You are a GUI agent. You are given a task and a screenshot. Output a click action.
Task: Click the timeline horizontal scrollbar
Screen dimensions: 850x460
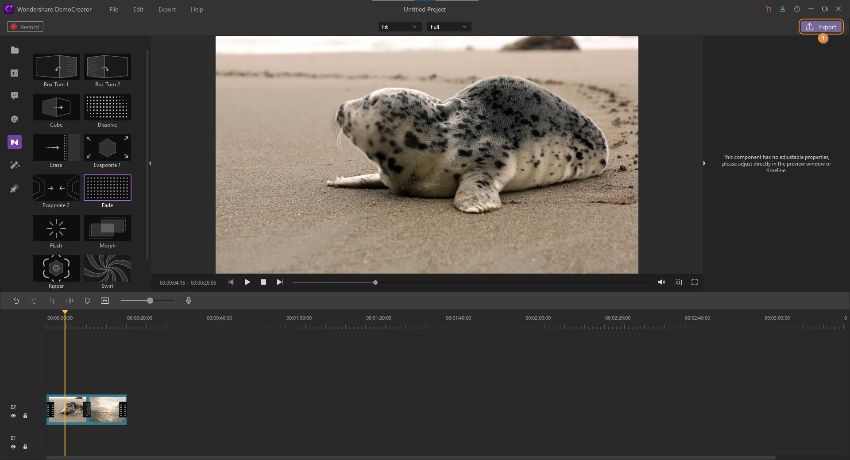coord(411,458)
